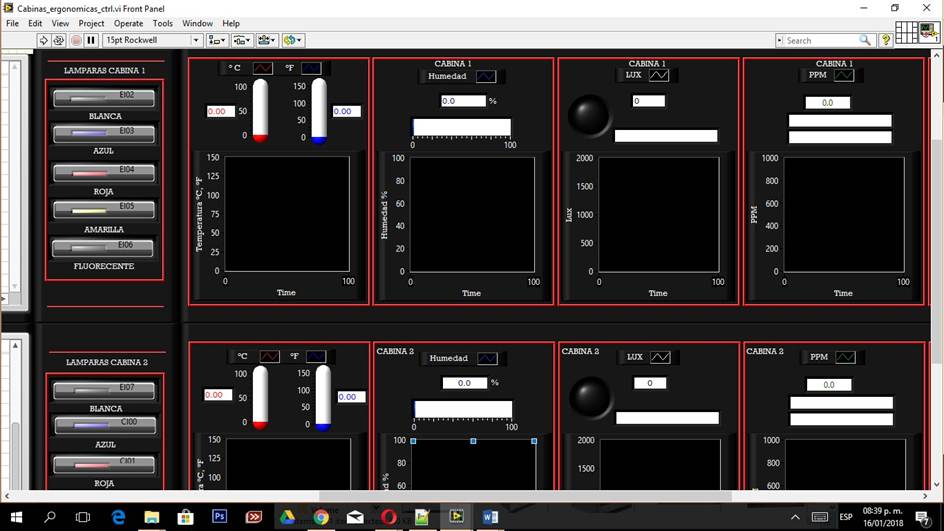The image size is (944, 531).
Task: Click the Cabina 1 Humedad chart icon
Action: tap(485, 76)
